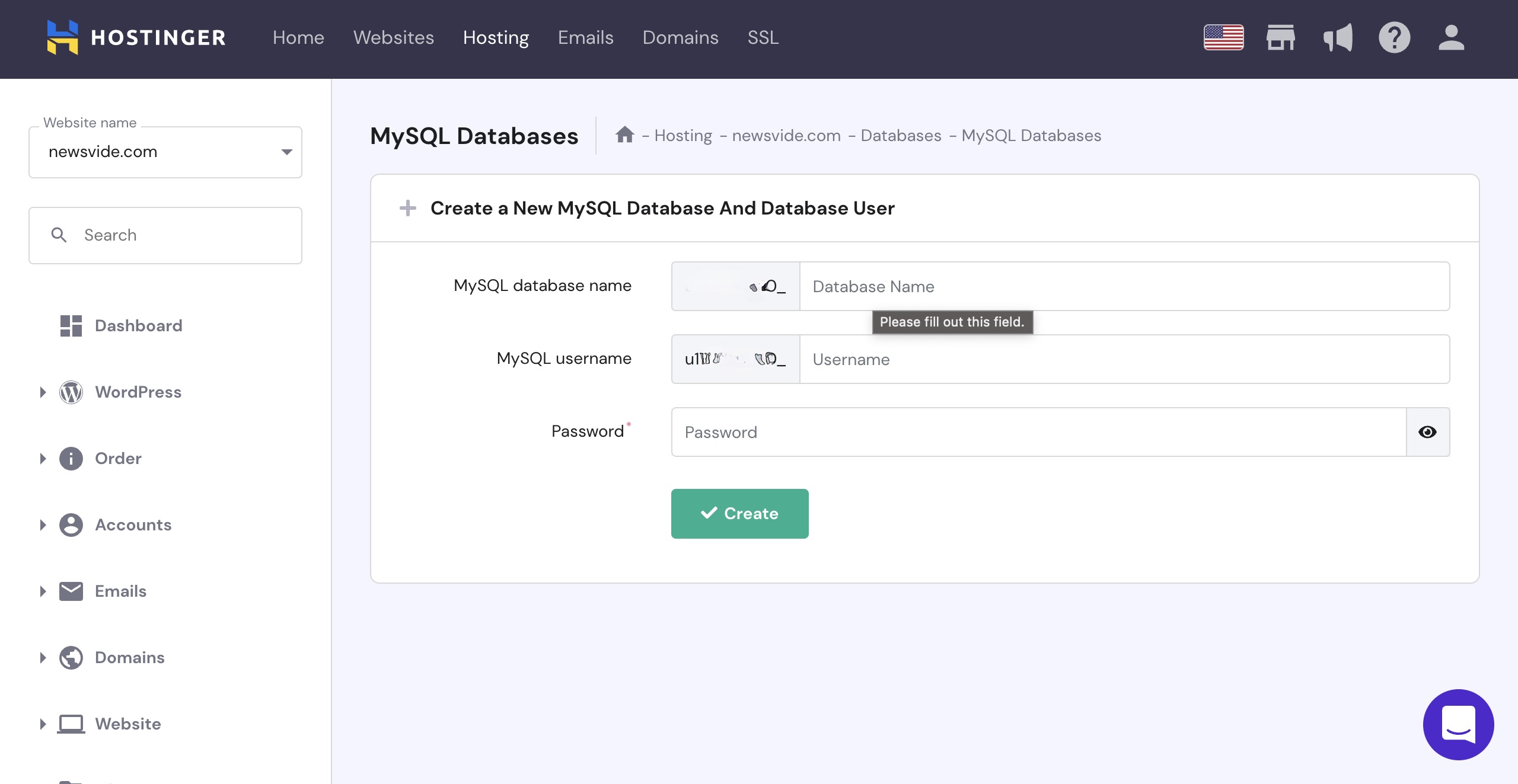1518x784 pixels.
Task: Expand the WordPress sidebar section
Action: [43, 392]
